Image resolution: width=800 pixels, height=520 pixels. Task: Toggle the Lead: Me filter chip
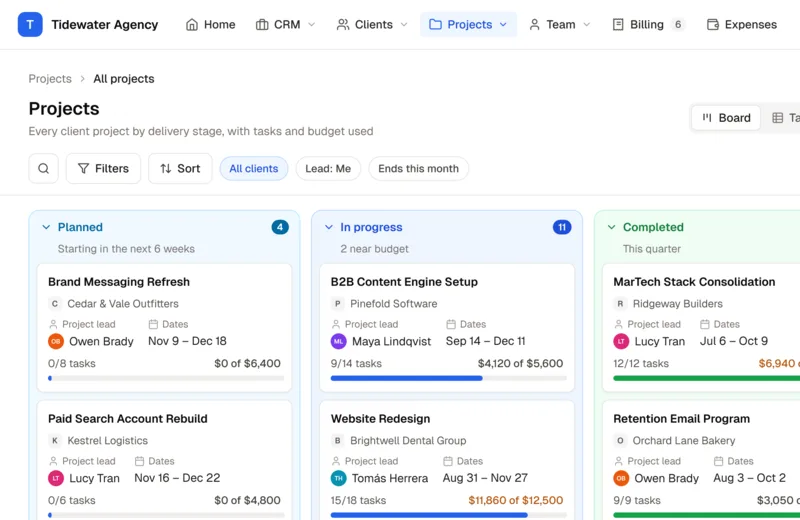(x=328, y=168)
